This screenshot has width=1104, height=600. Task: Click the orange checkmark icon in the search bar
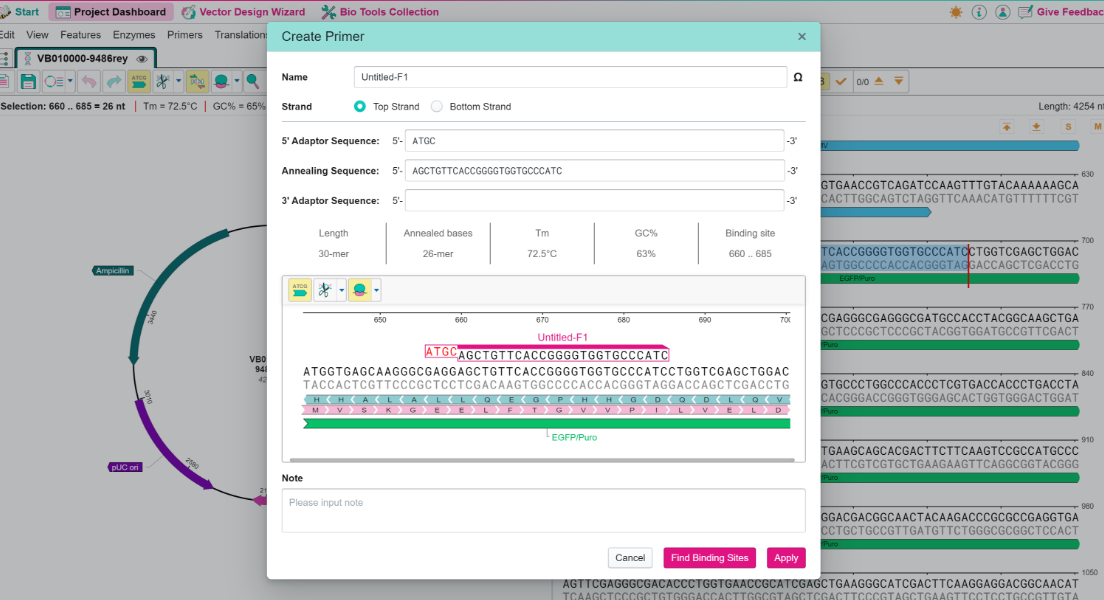click(841, 82)
